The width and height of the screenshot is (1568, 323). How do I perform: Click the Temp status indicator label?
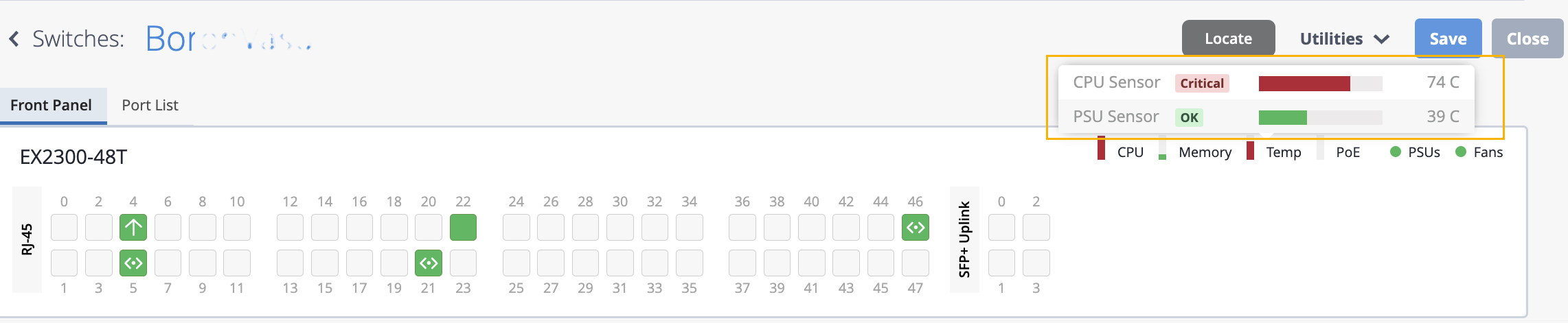1283,152
